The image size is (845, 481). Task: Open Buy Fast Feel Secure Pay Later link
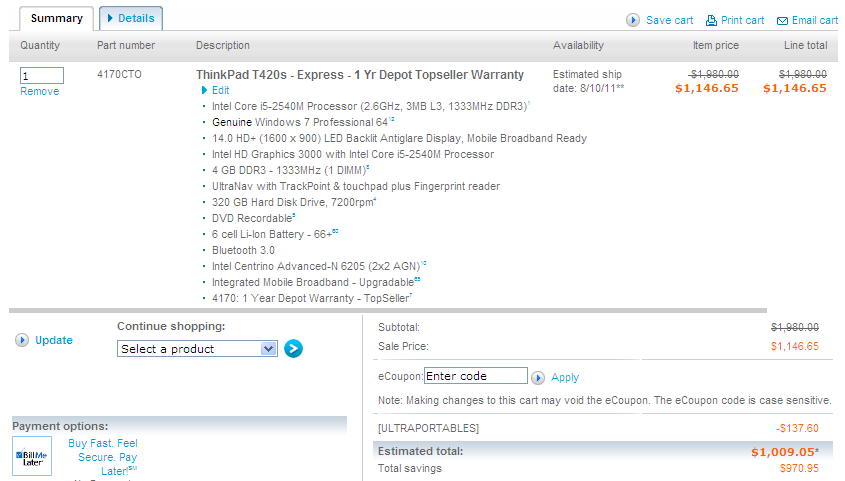pos(102,457)
